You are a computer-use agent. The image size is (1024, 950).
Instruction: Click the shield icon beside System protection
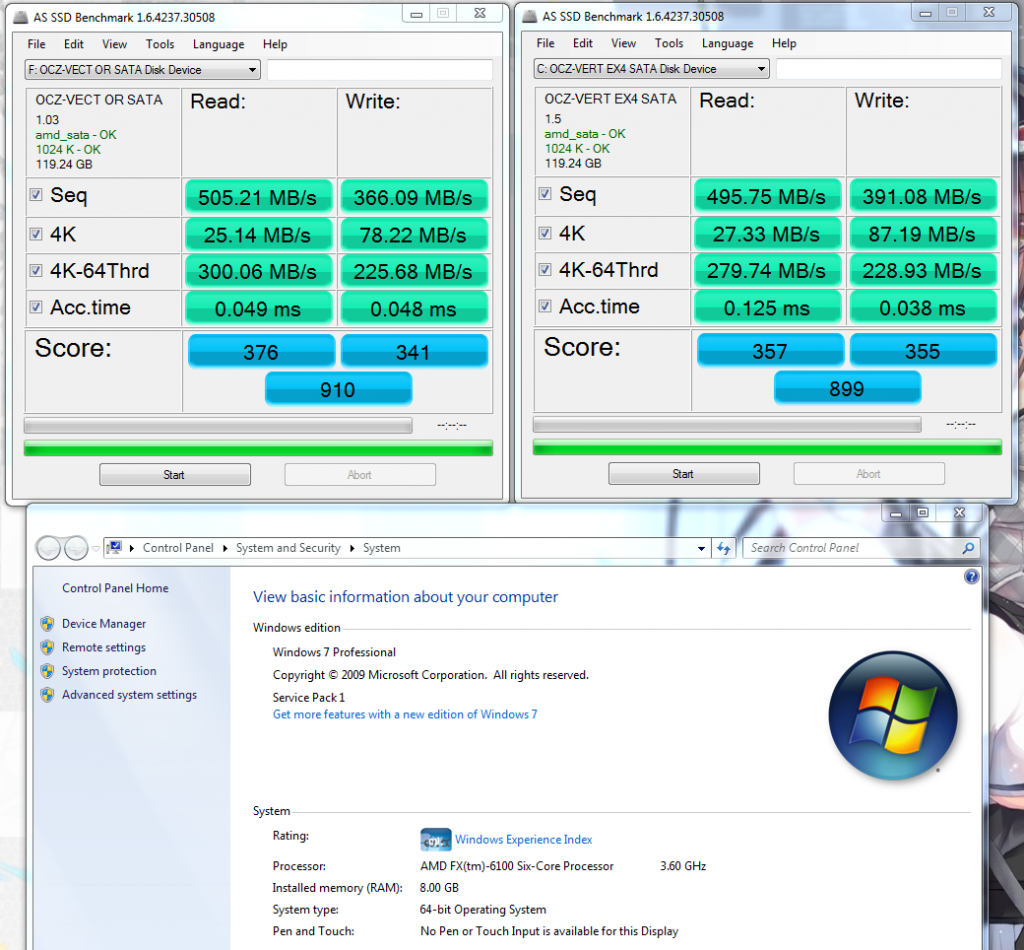46,671
